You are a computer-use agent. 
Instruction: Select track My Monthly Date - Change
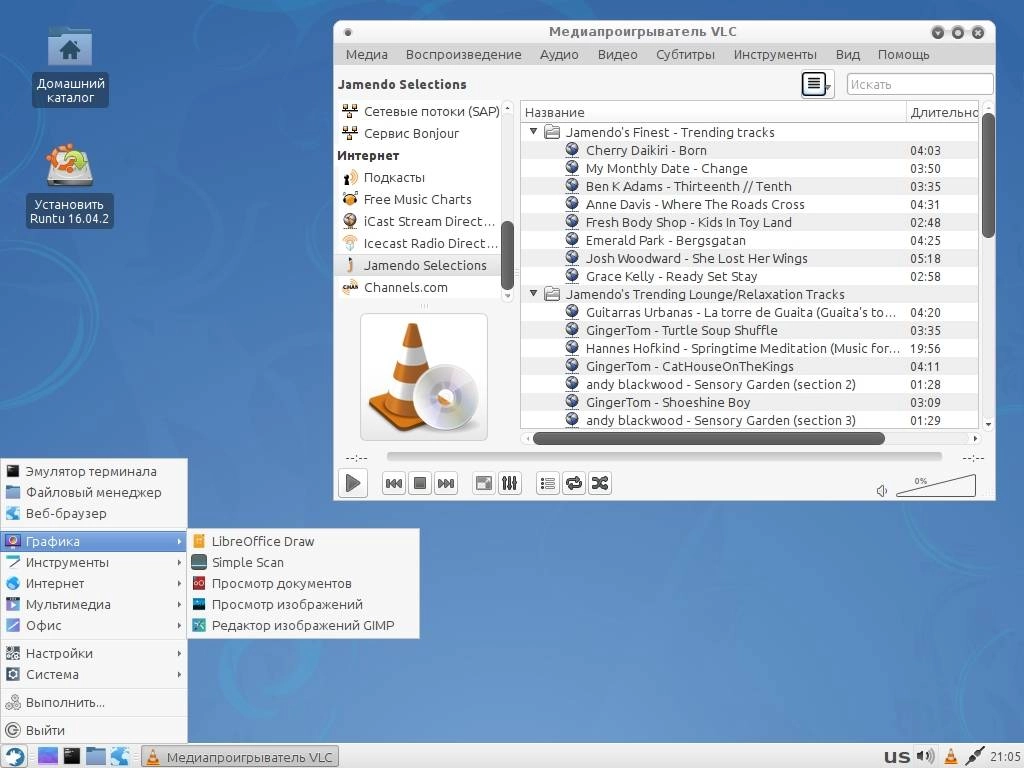(750, 168)
